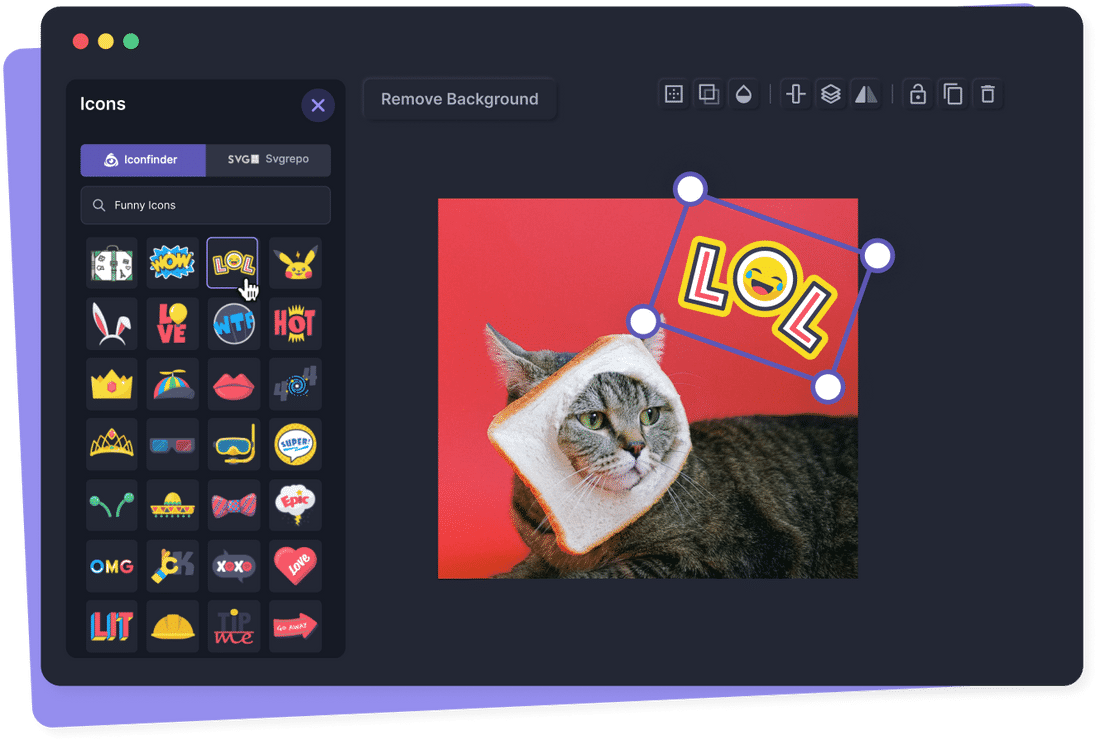Select the sombrero hat icon
1100x745 pixels.
[x=173, y=505]
